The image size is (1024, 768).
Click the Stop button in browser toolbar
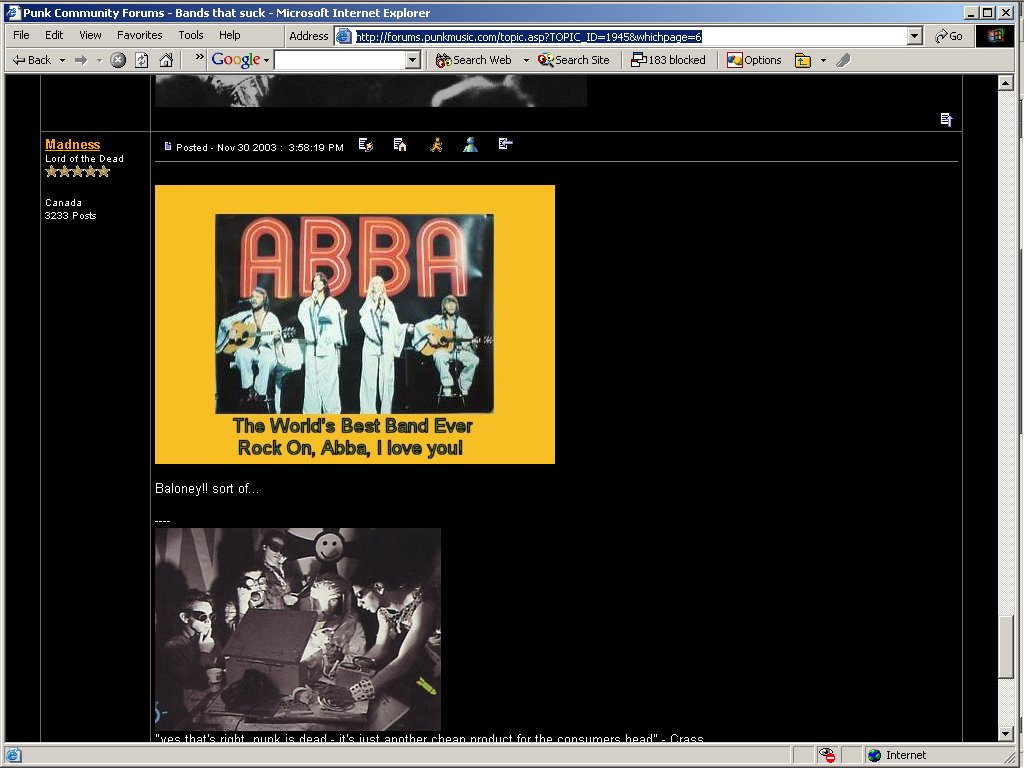118,60
